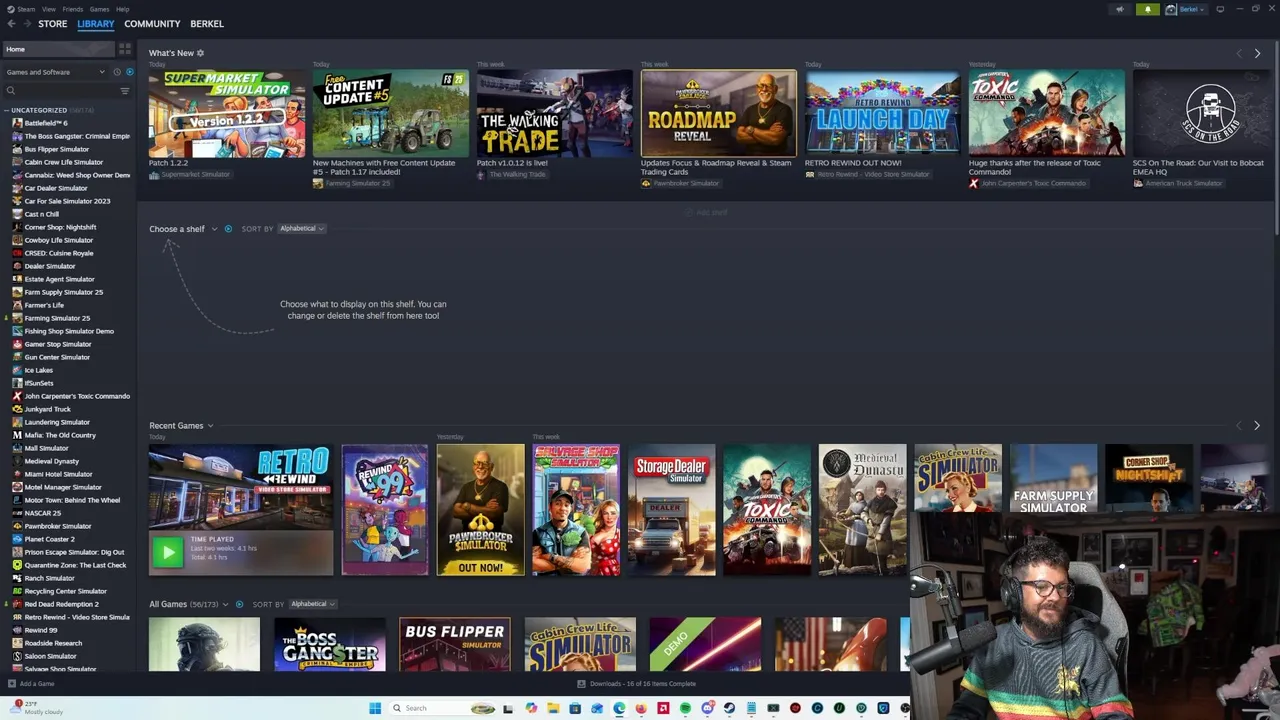This screenshot has height=720, width=1280.
Task: Open the Games menu
Action: tap(99, 9)
